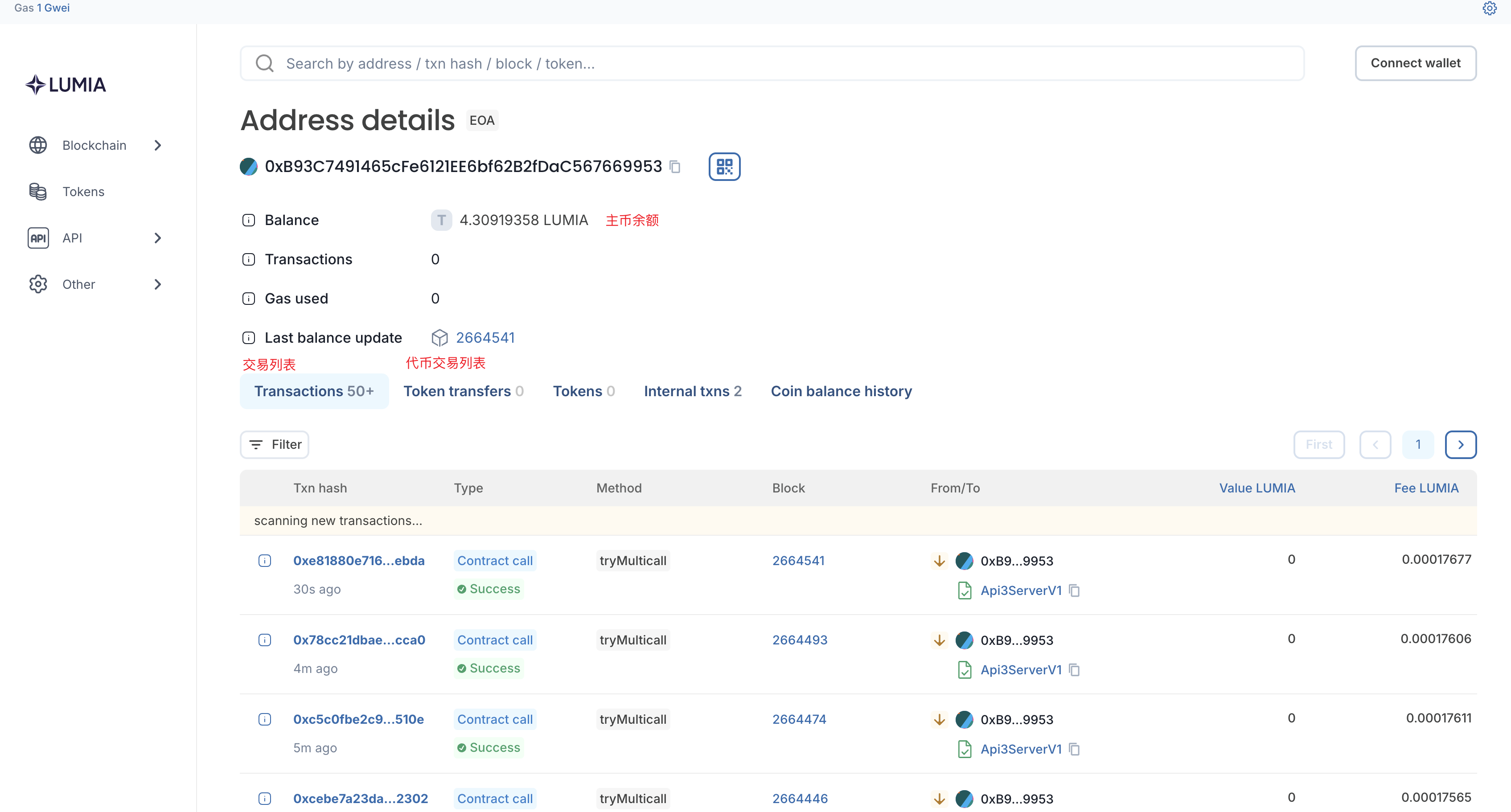1511x812 pixels.
Task: Expand the Other sidebar menu
Action: click(96, 284)
